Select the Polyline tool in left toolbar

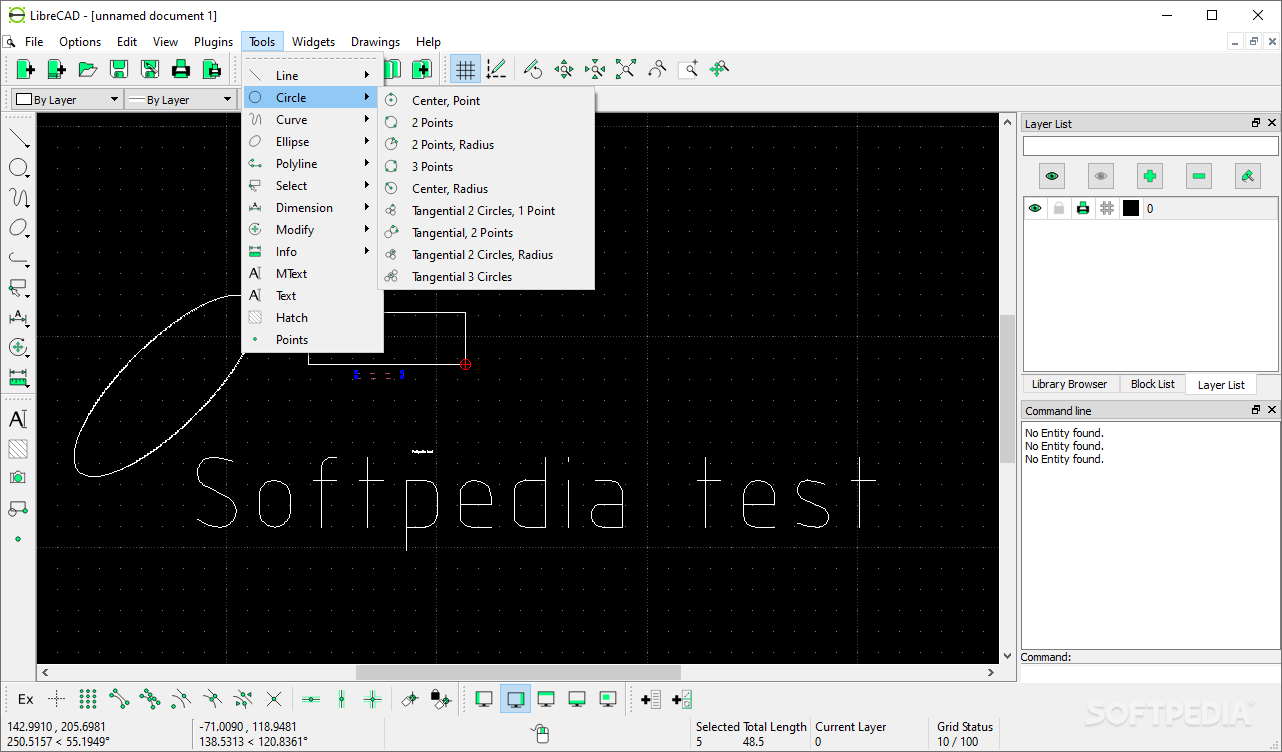click(19, 257)
